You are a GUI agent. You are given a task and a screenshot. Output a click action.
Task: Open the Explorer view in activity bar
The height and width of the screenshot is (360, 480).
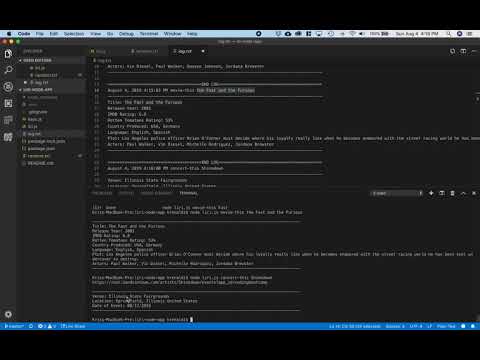8,54
